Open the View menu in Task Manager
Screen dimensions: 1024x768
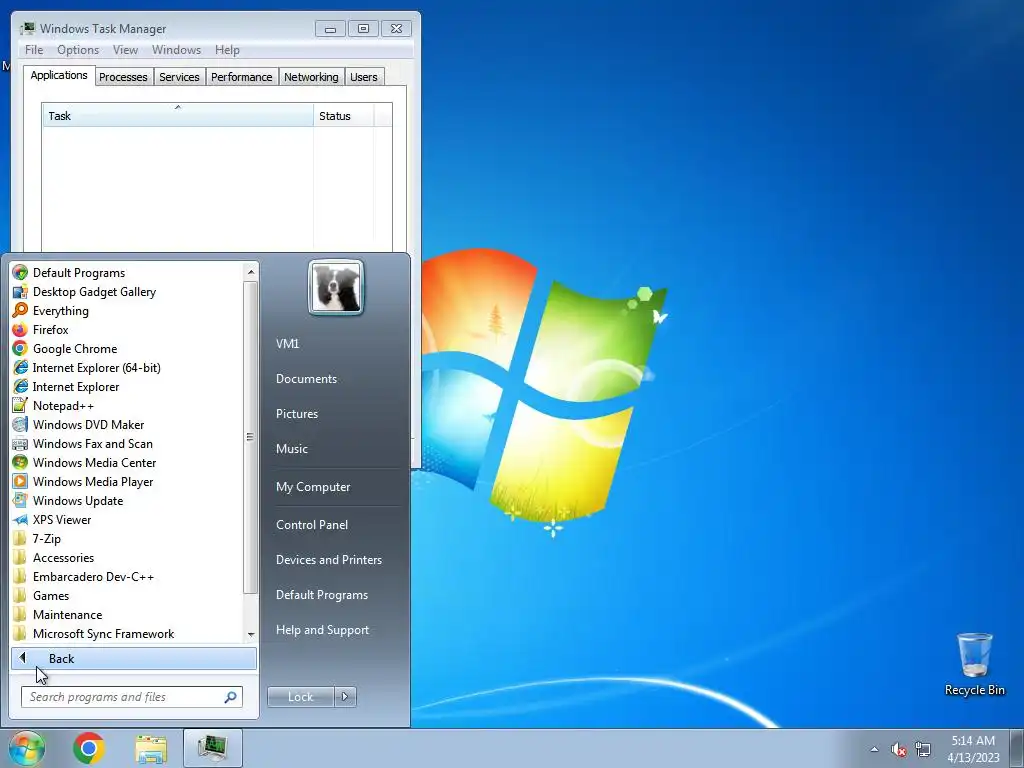click(125, 50)
